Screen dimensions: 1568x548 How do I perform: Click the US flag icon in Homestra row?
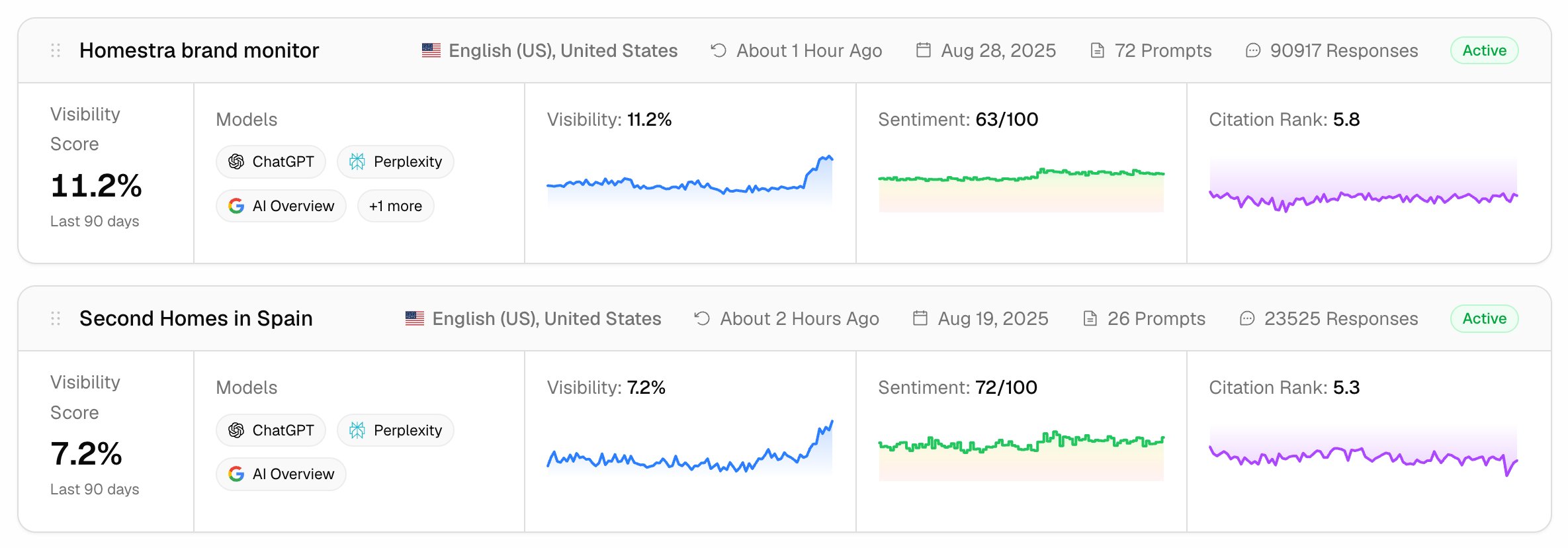click(431, 50)
